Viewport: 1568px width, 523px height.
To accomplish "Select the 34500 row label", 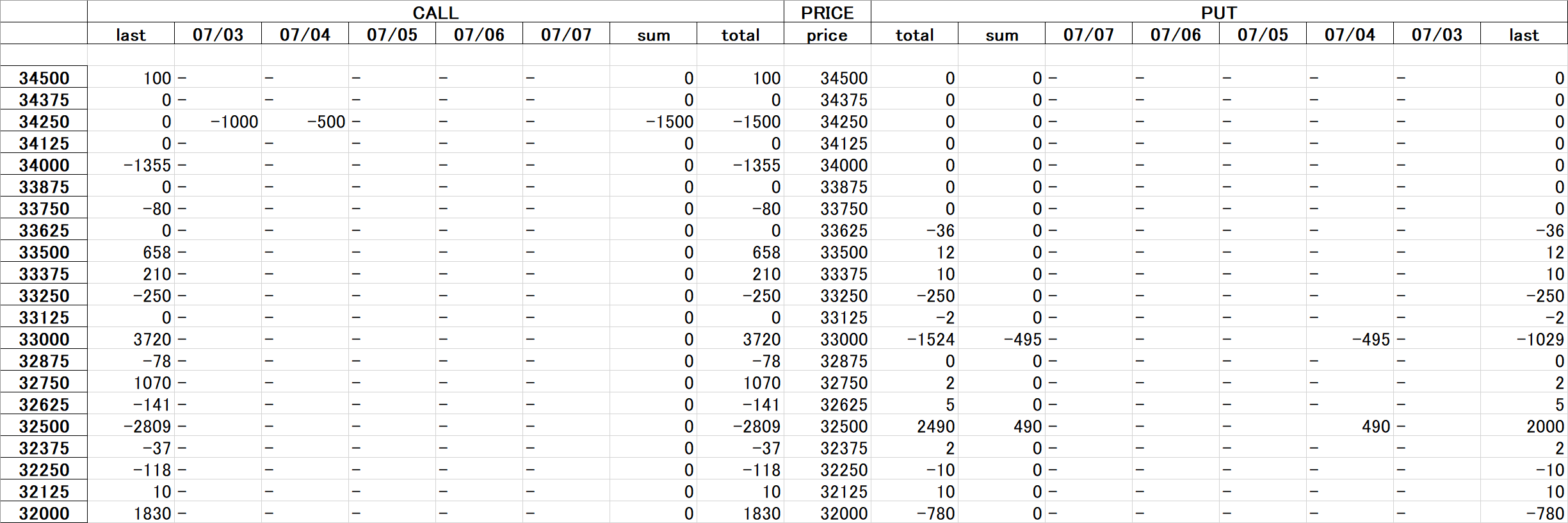I will (44, 77).
